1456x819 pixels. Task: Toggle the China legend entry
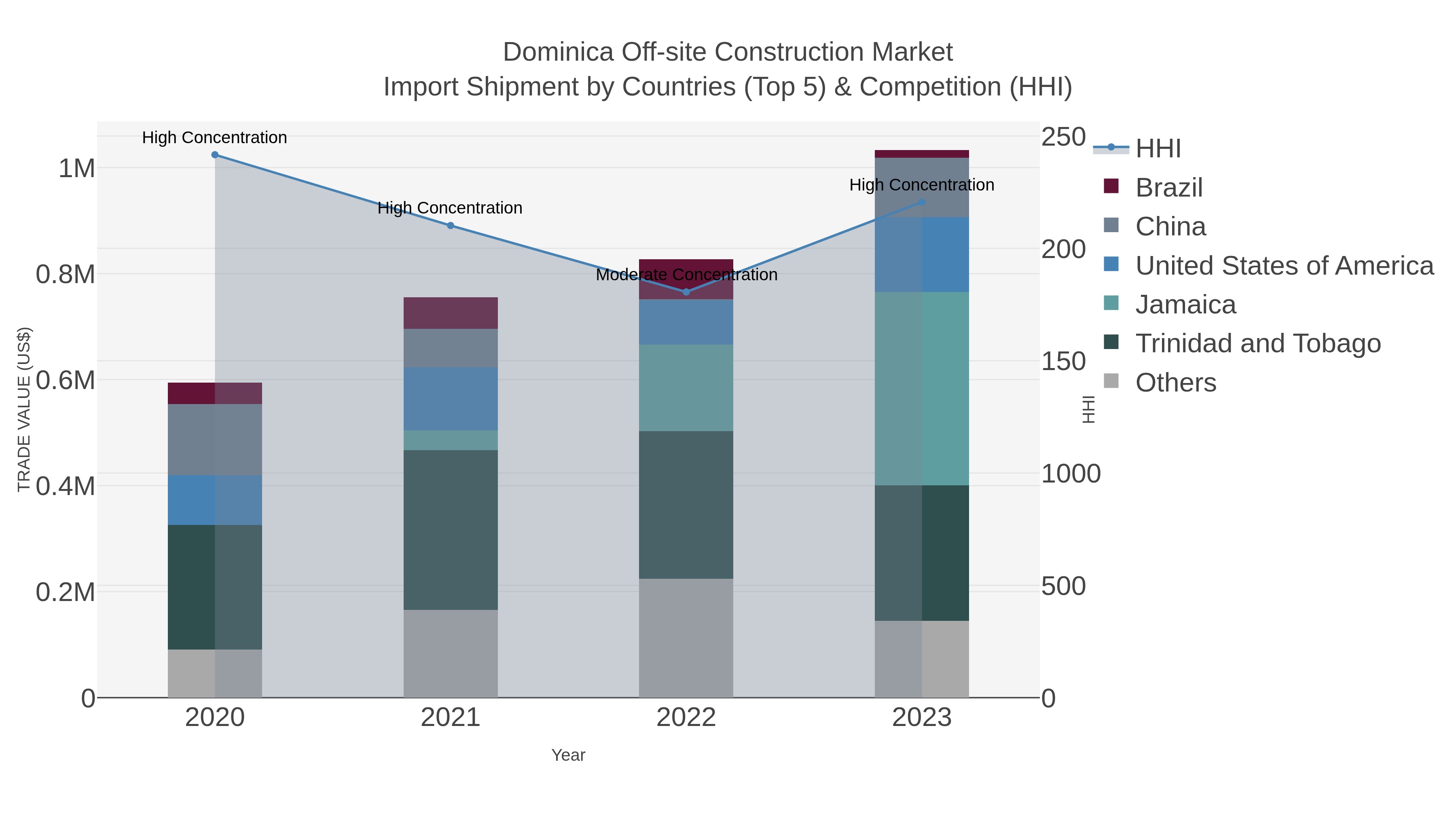click(x=1155, y=226)
